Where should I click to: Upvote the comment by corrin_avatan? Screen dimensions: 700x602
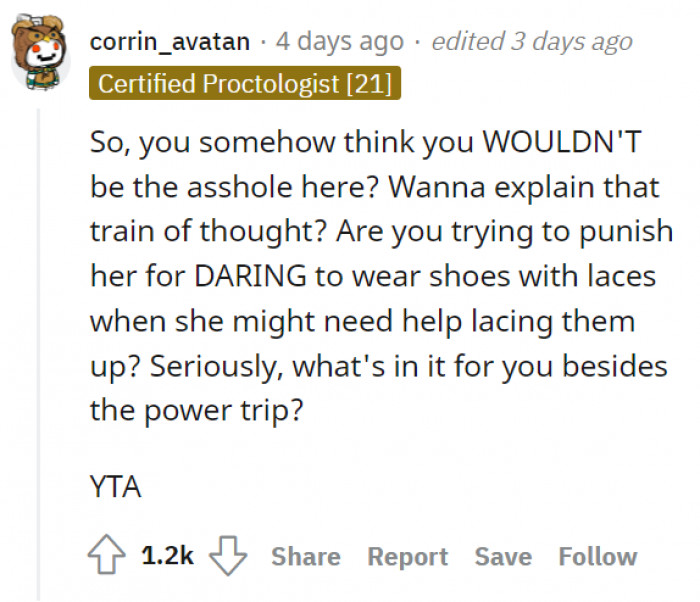[109, 556]
